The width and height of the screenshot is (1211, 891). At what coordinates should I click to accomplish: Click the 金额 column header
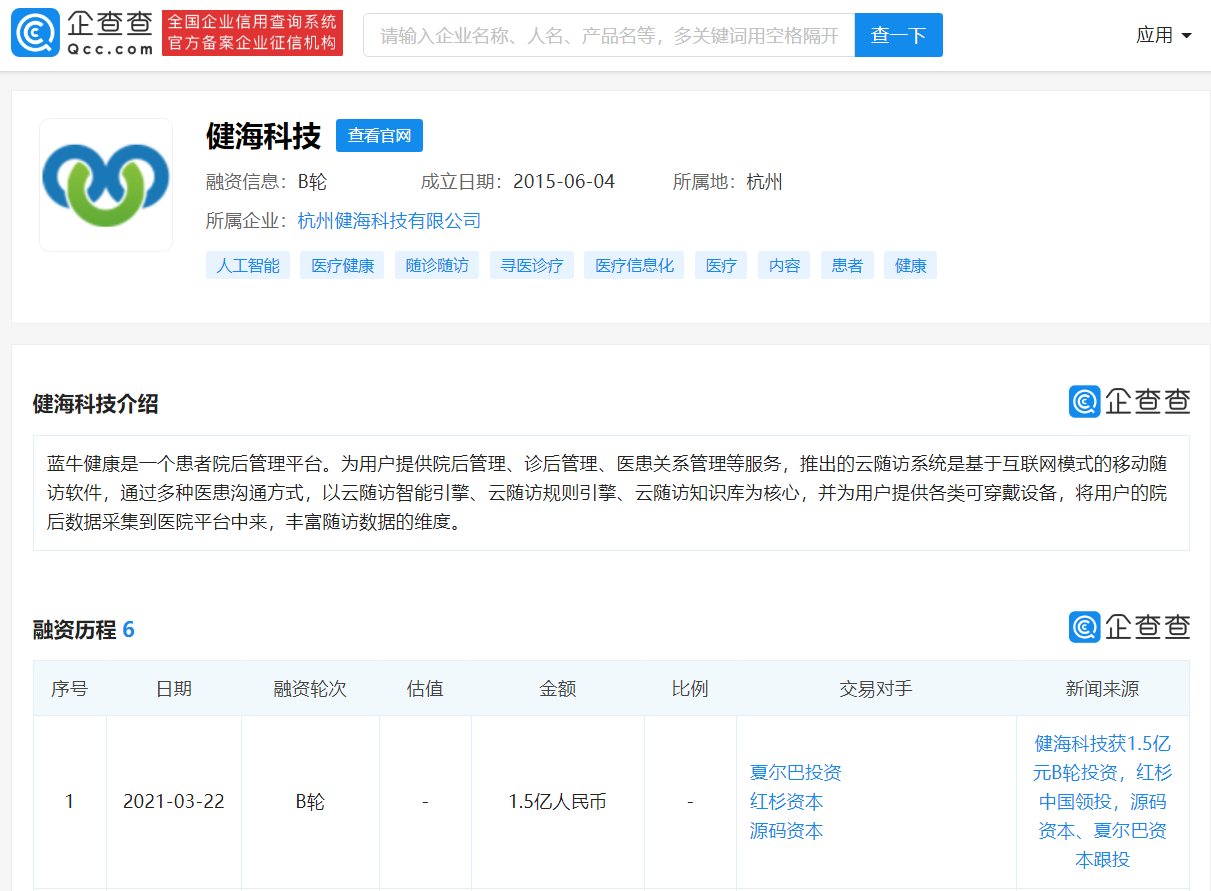point(558,689)
